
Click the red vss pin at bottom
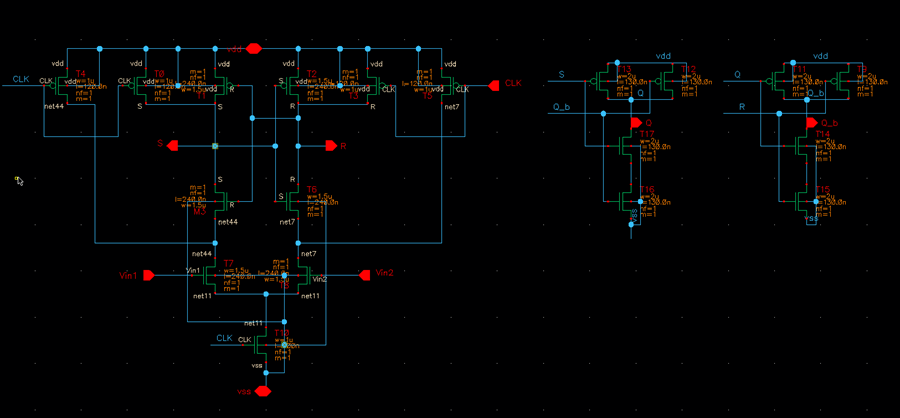coord(263,391)
